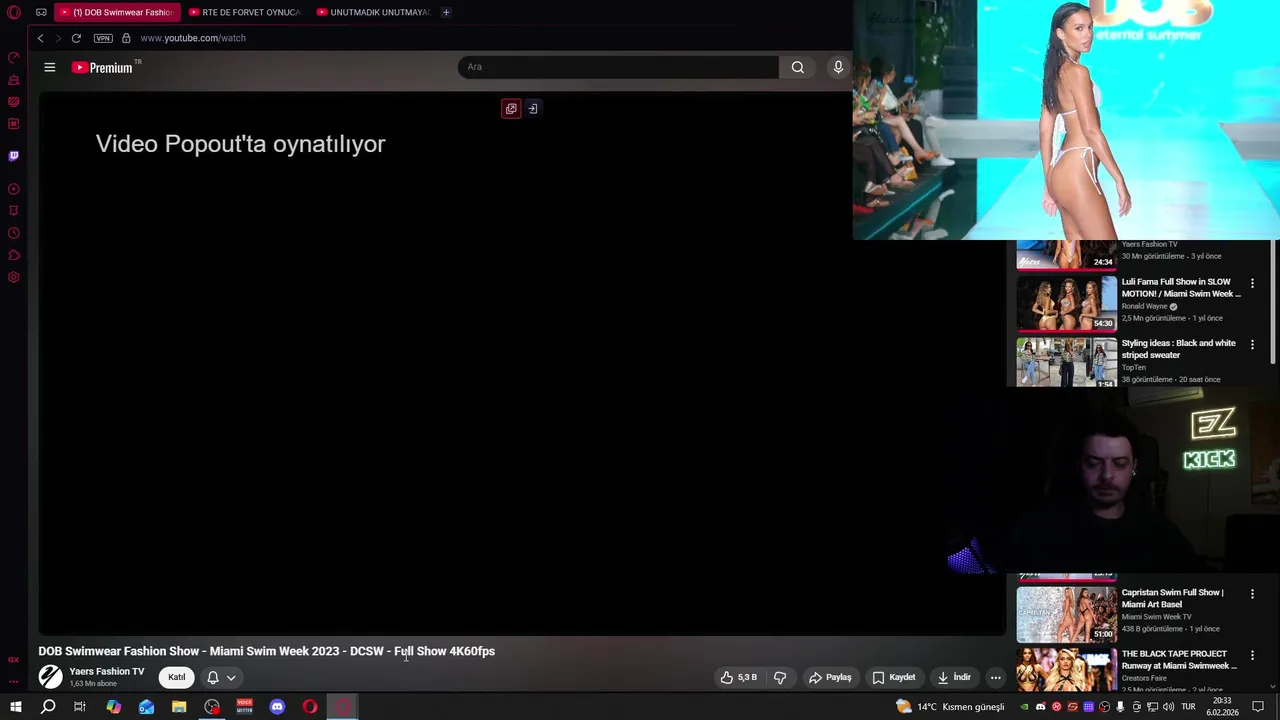Click the Katıl join button
This screenshot has width=1280, height=720.
point(176,677)
